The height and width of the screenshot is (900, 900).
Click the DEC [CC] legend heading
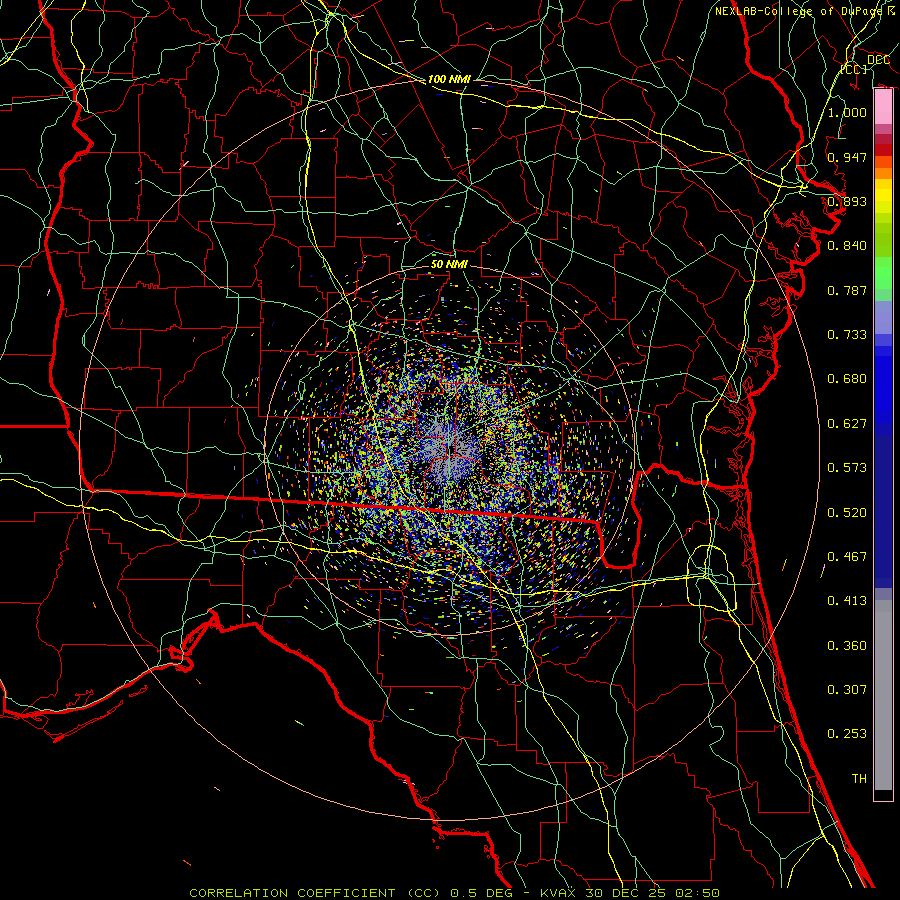pyautogui.click(x=866, y=64)
